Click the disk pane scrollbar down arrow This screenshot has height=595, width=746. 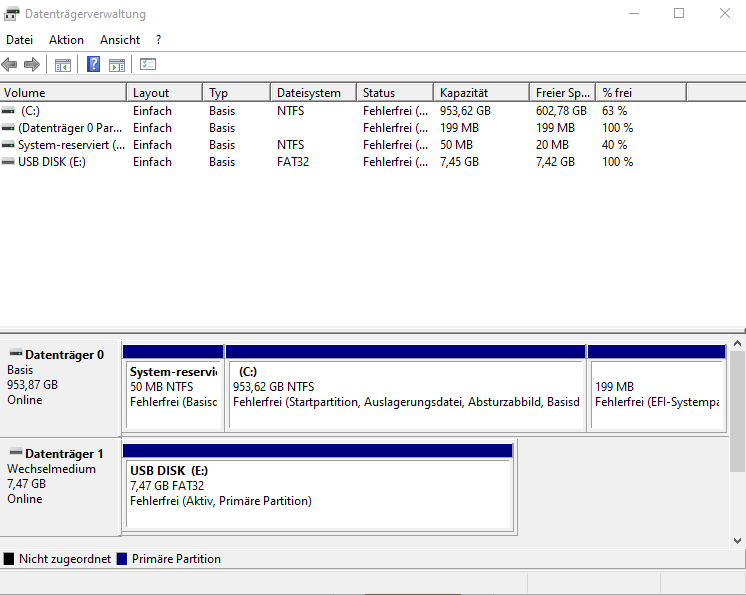click(x=737, y=540)
